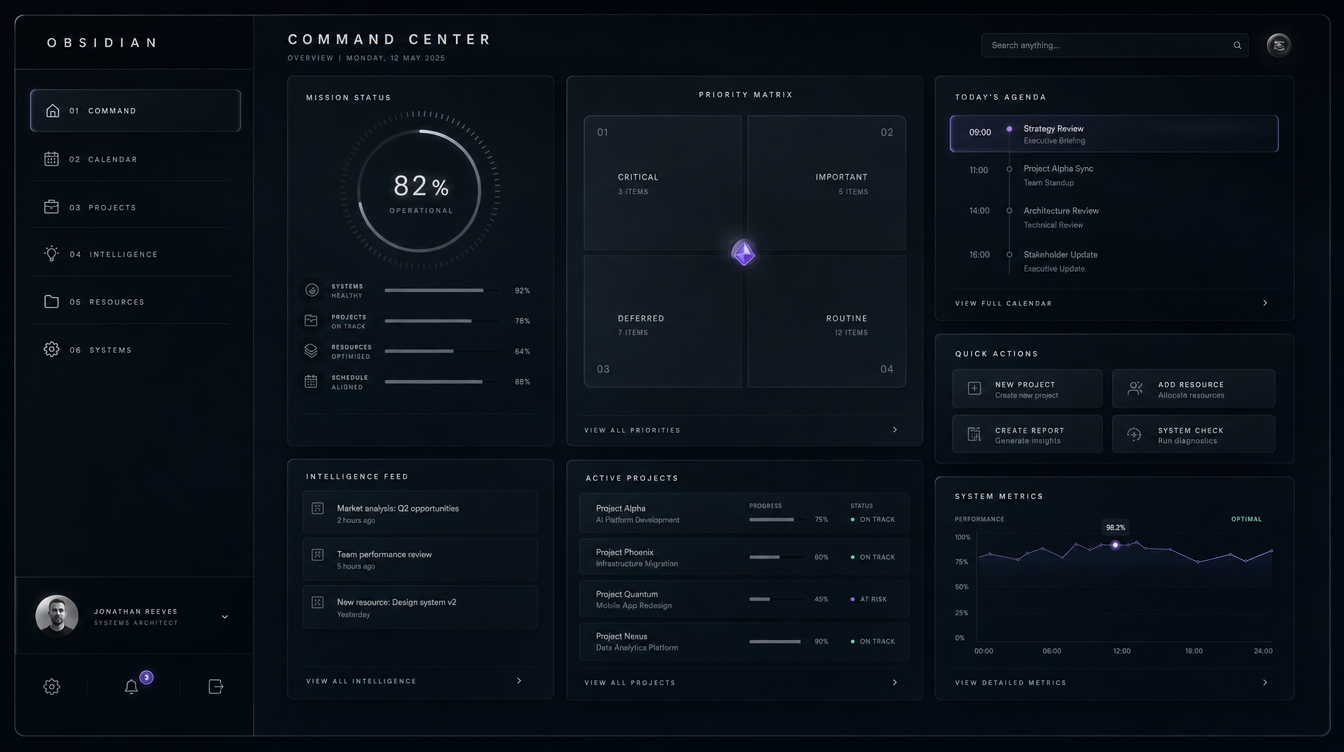Click the purple gem in Priority Matrix center

(743, 252)
